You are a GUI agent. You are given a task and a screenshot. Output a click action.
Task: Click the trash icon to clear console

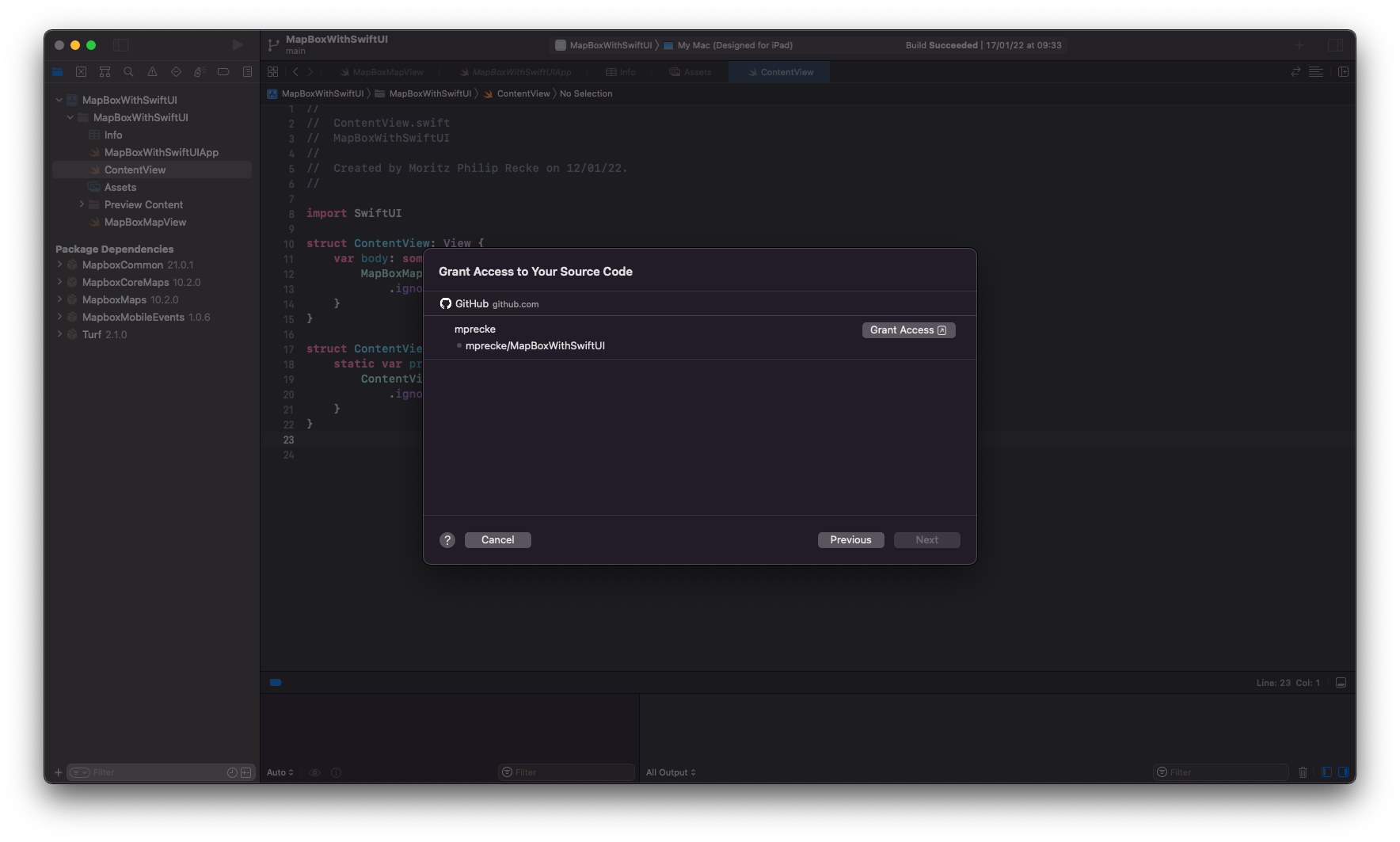point(1303,772)
